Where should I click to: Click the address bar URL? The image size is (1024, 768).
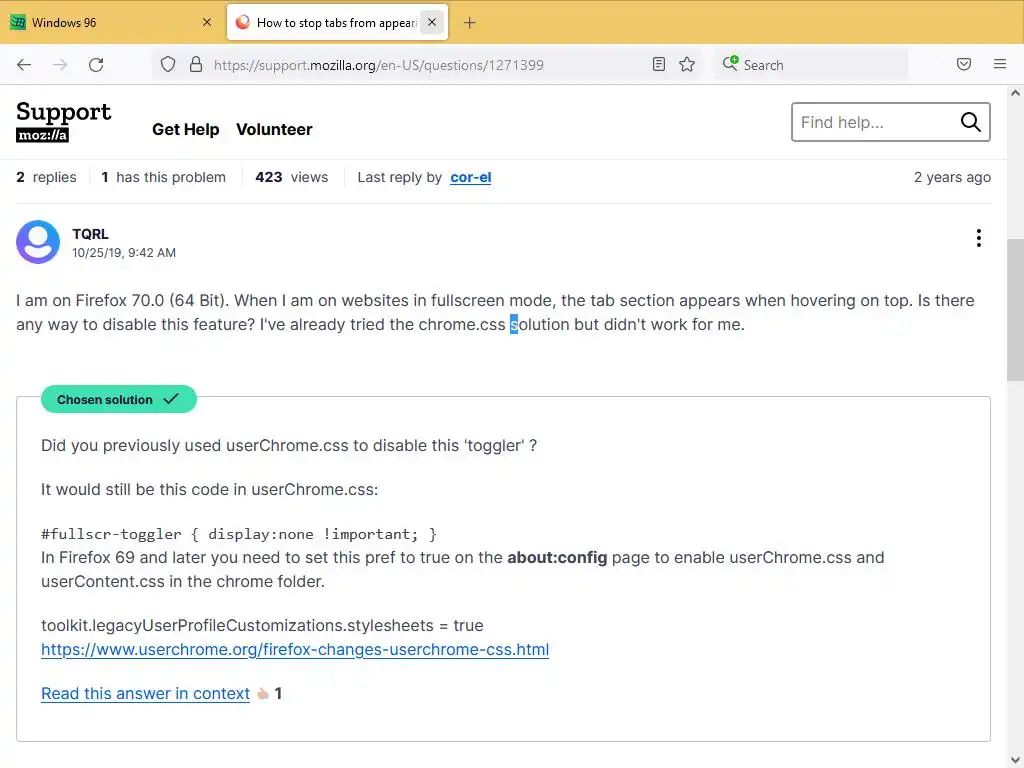[x=379, y=65]
